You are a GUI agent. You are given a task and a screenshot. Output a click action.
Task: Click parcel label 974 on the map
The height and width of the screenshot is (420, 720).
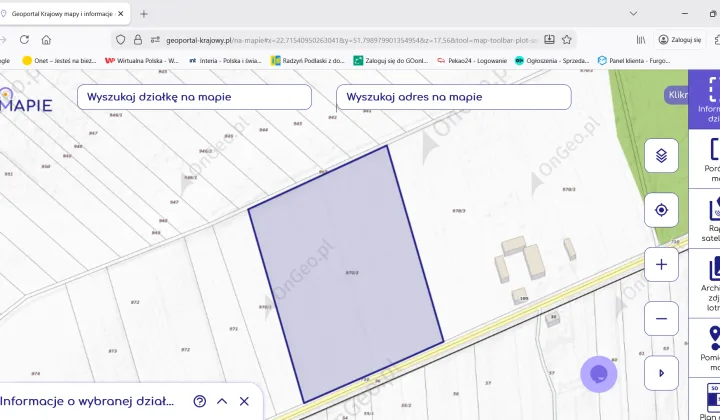click(35, 374)
